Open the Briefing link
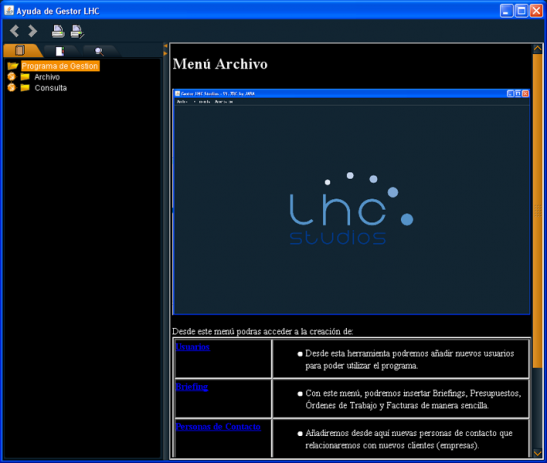The width and height of the screenshot is (547, 463). [x=192, y=387]
